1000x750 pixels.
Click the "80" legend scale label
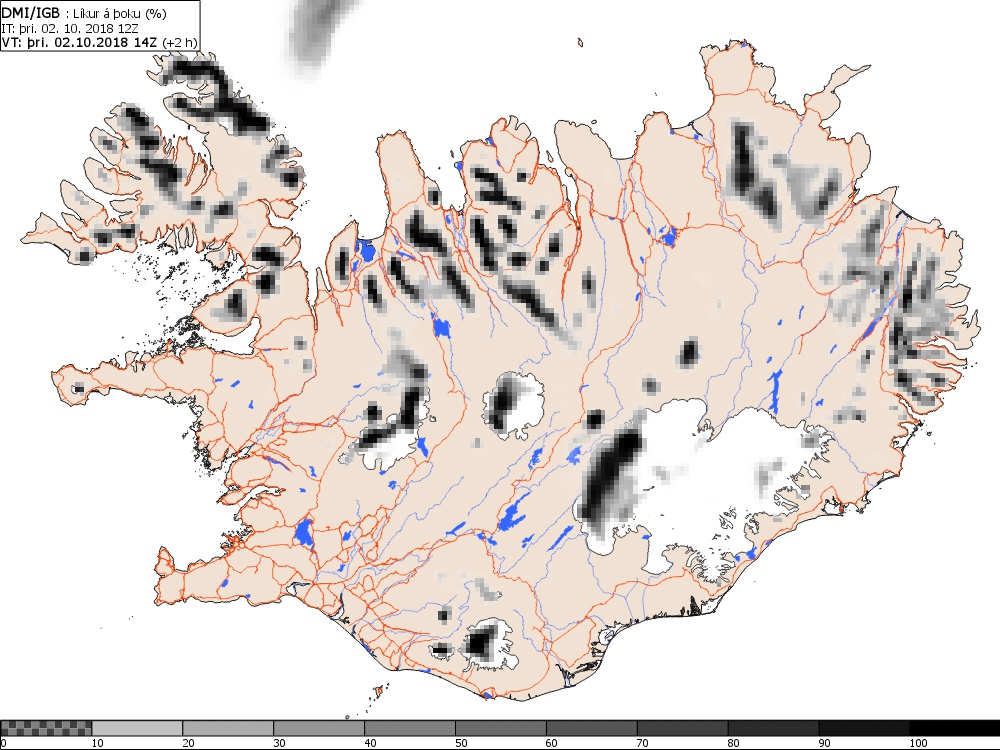[x=734, y=743]
